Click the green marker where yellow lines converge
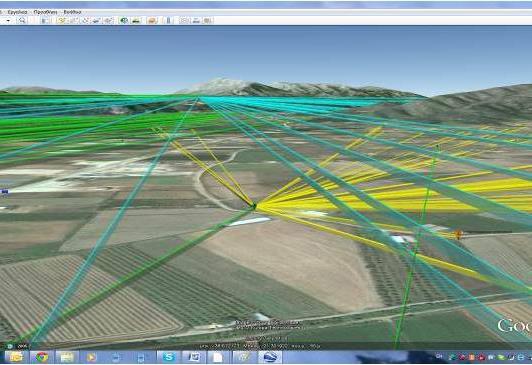The height and width of the screenshot is (365, 532). [x=254, y=205]
